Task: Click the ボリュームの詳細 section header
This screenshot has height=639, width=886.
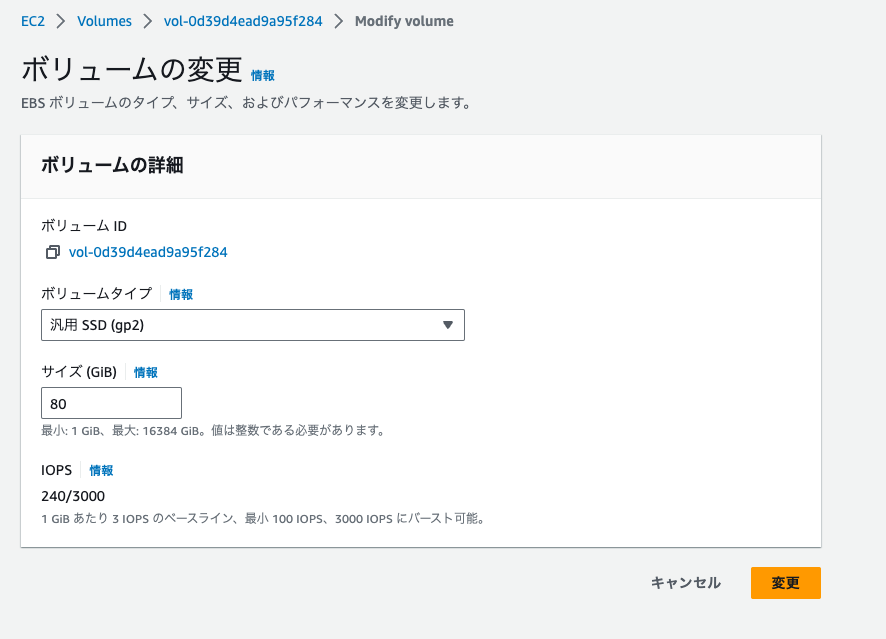Action: click(x=112, y=166)
